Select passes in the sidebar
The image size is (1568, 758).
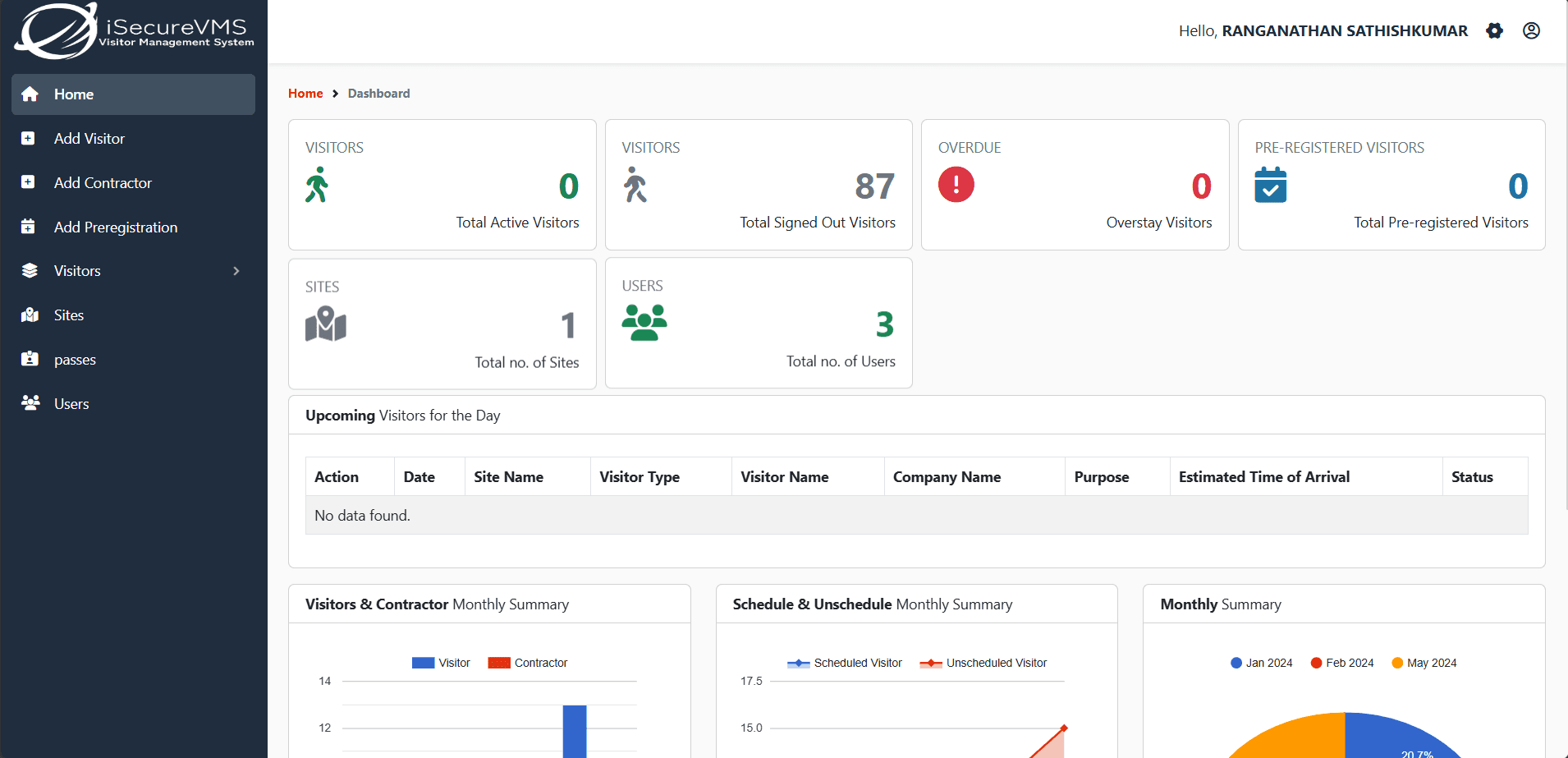point(75,360)
